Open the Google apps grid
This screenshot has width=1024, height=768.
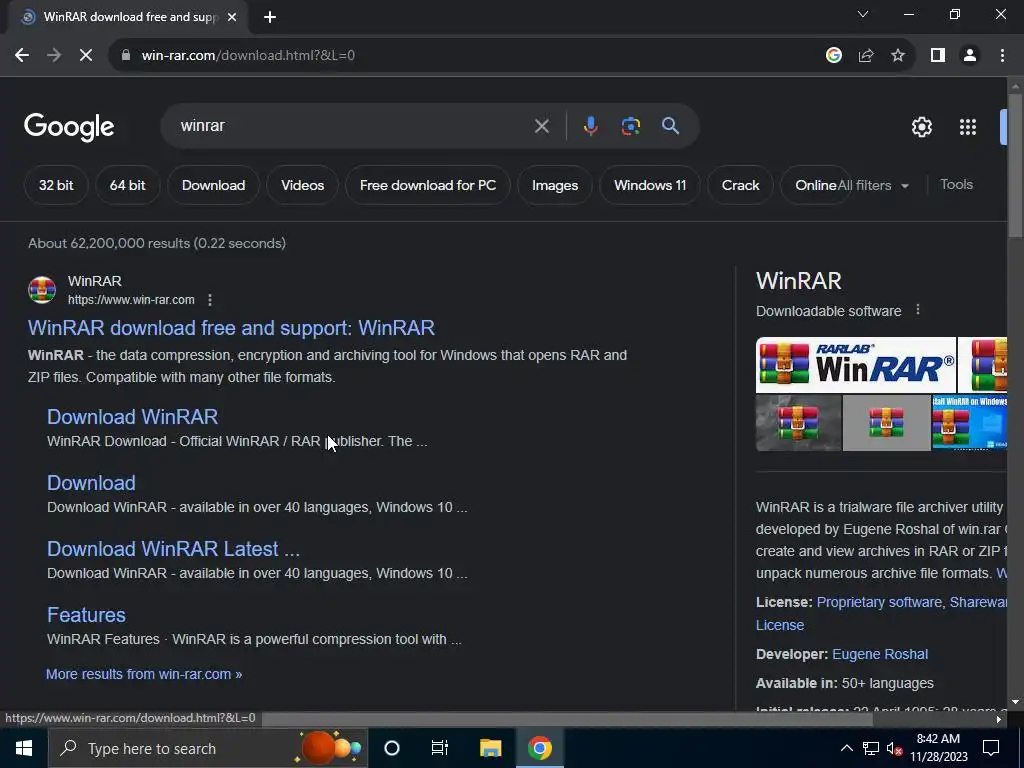[x=967, y=127]
